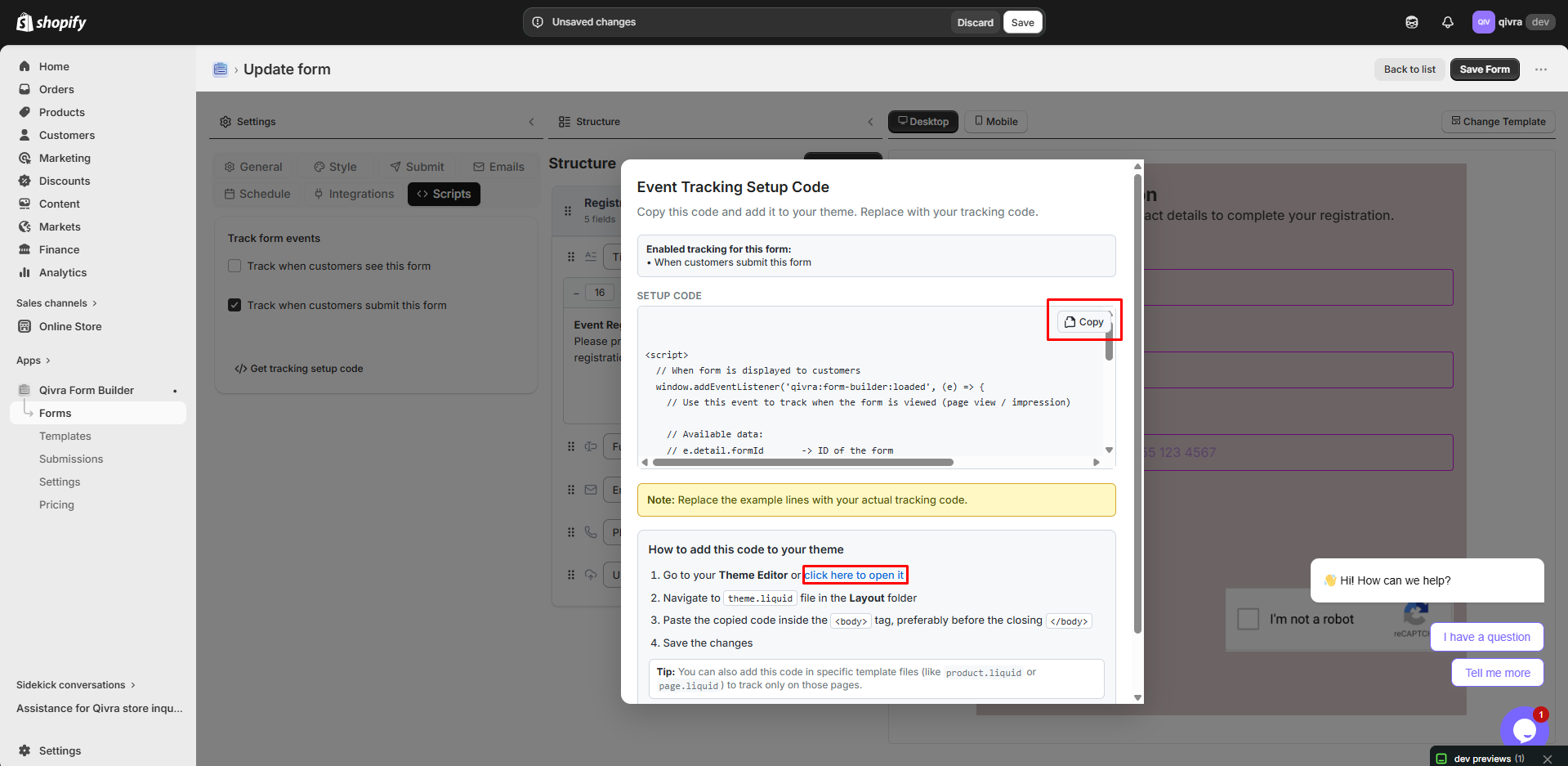Click the phone field icon in Structure list

pos(591,532)
